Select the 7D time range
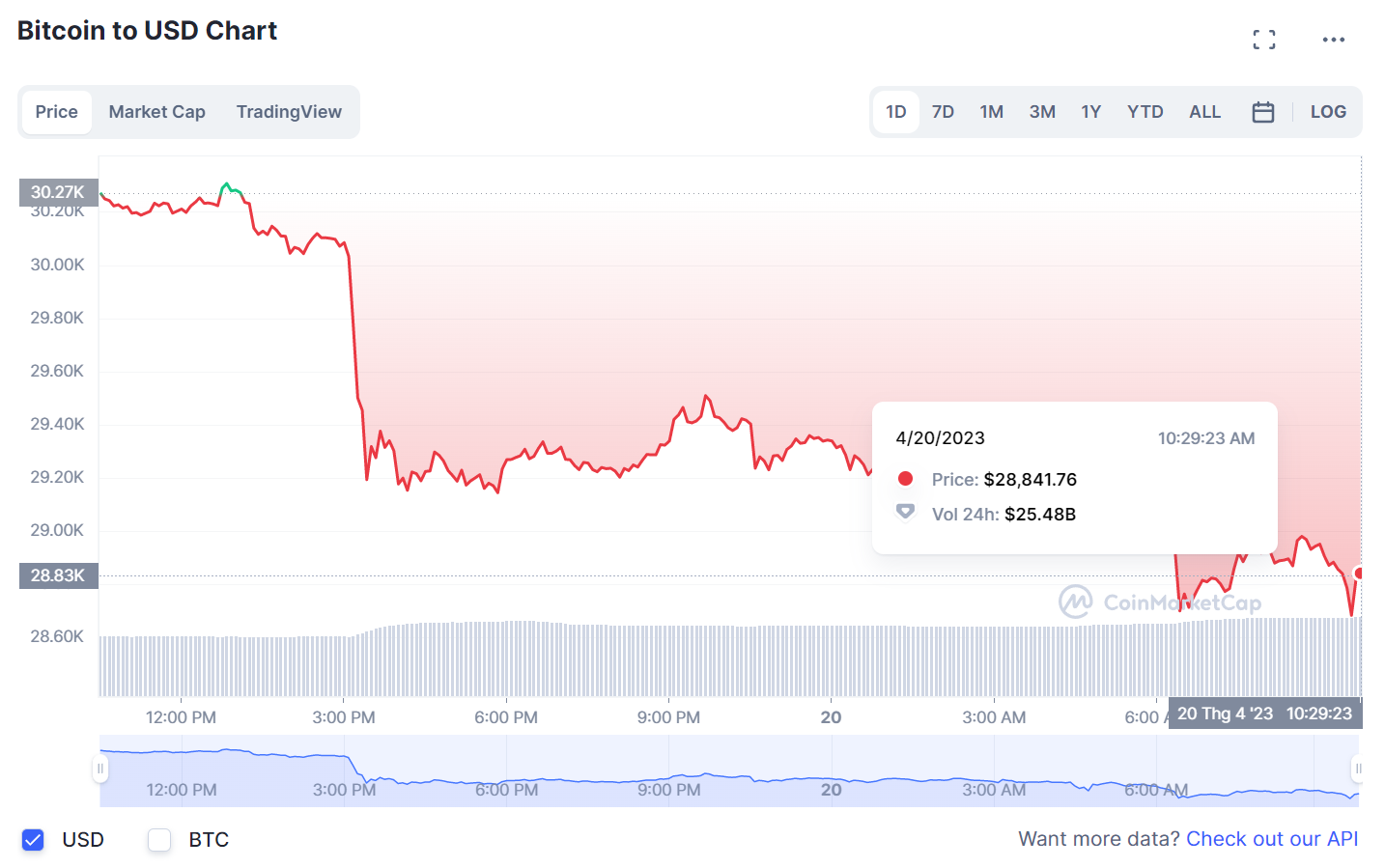This screenshot has height=868, width=1385. pos(943,112)
